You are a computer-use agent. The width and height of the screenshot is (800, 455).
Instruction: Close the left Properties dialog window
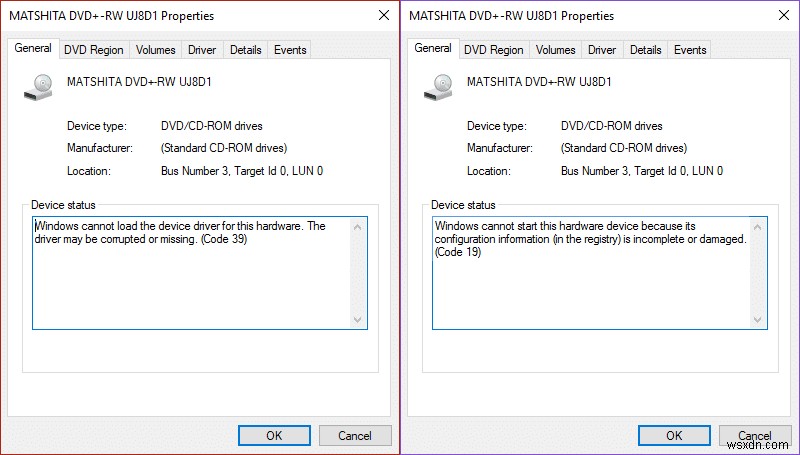point(384,16)
